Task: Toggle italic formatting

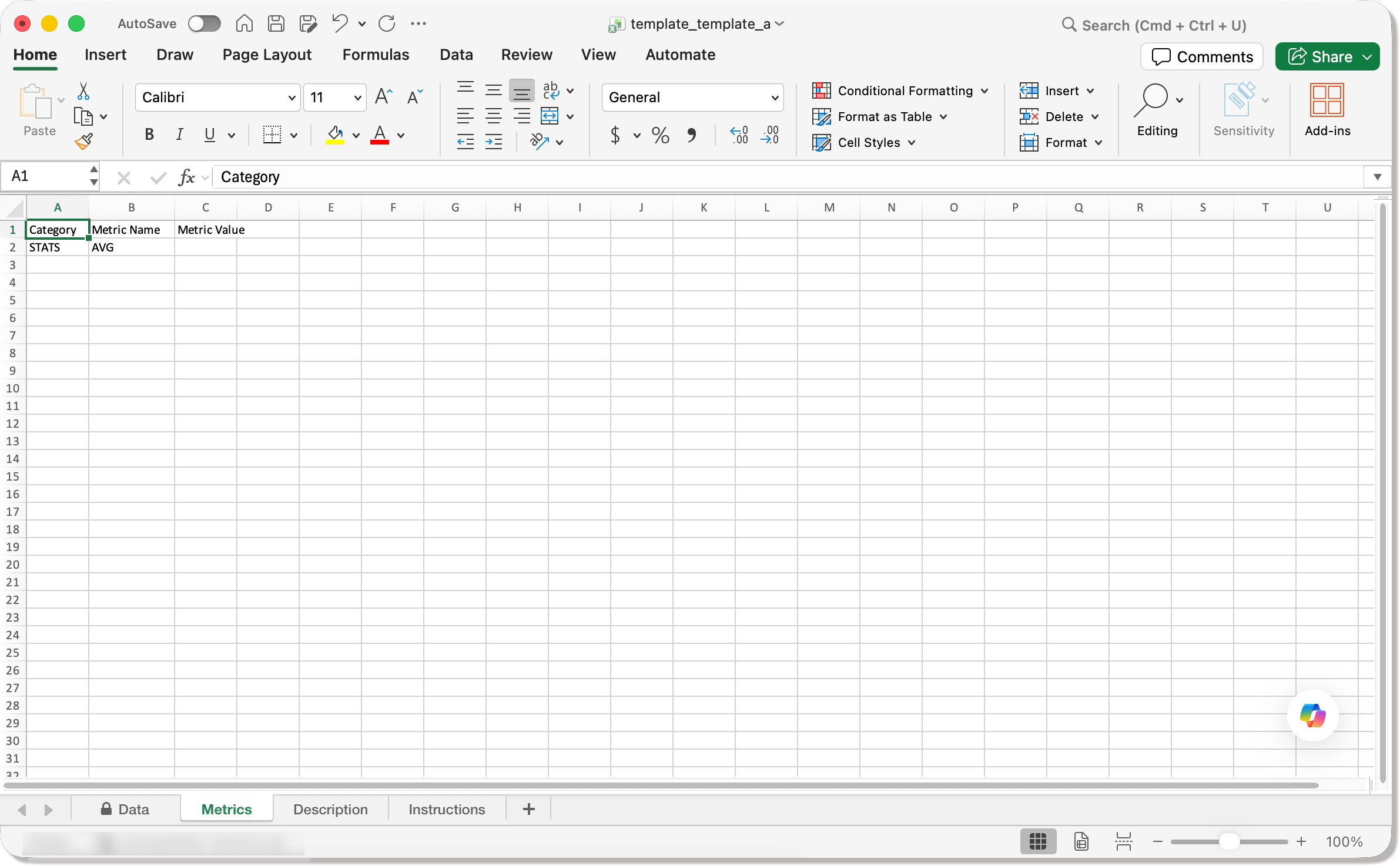Action: (179, 135)
